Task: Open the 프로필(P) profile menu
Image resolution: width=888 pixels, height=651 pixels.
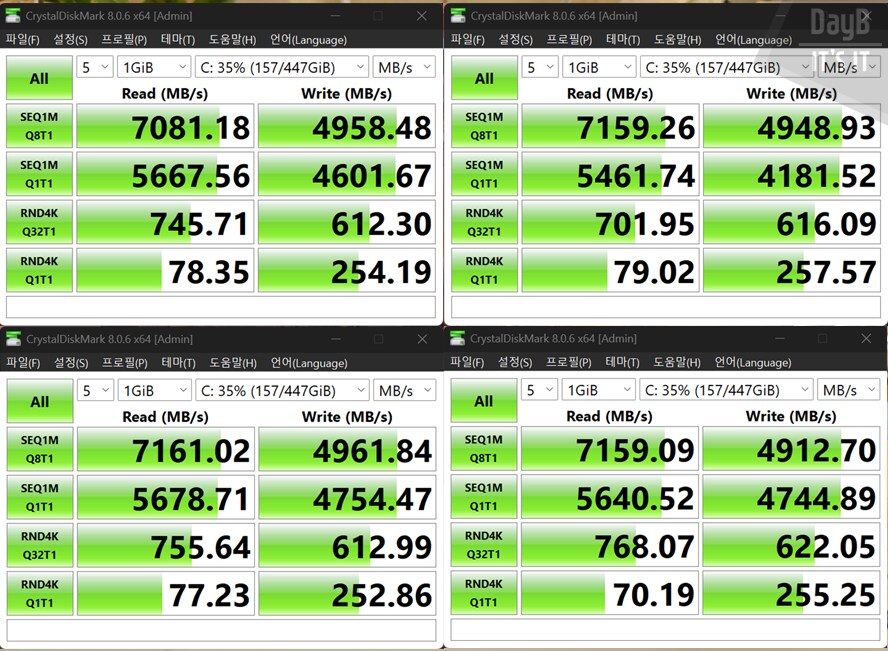Action: pyautogui.click(x=123, y=40)
